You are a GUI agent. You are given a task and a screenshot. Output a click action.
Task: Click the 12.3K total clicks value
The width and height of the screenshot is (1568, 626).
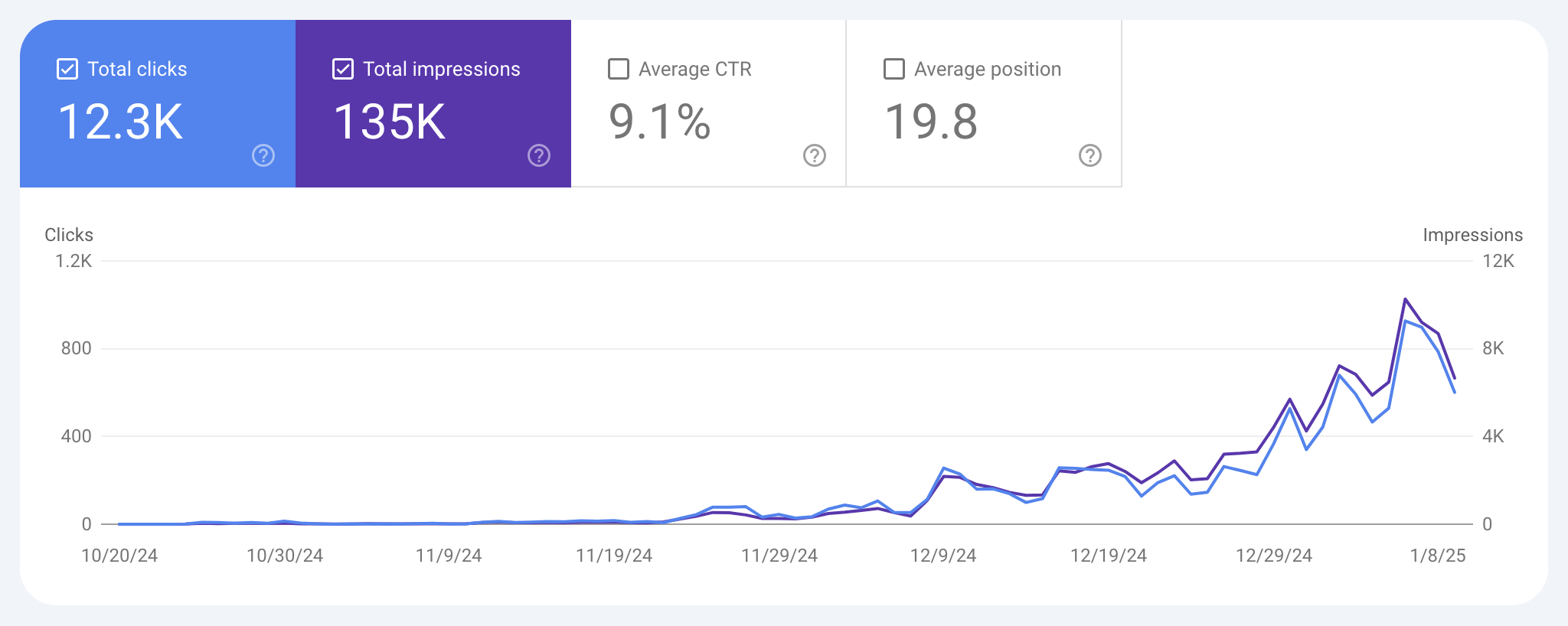pos(121,121)
